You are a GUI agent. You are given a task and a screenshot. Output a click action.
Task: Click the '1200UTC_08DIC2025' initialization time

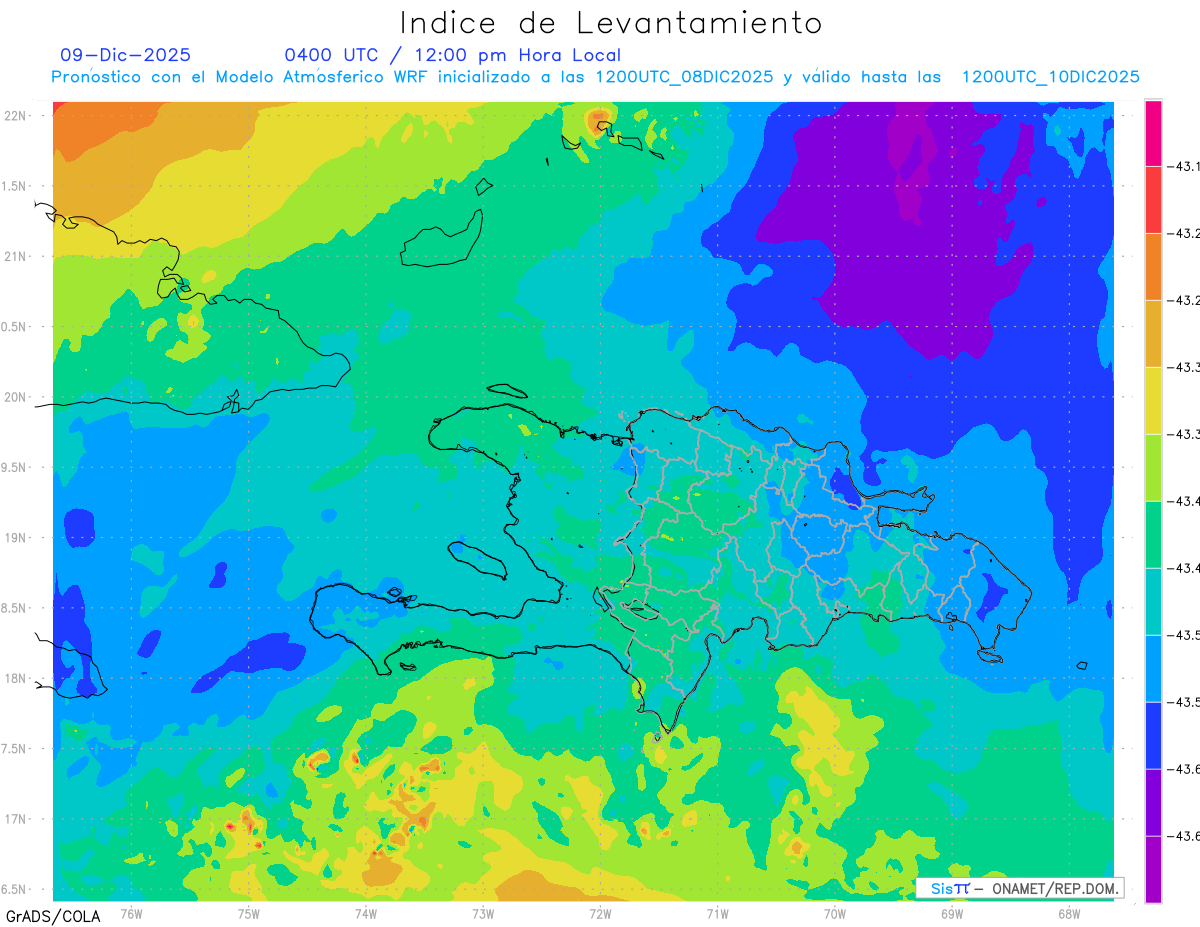pyautogui.click(x=684, y=77)
